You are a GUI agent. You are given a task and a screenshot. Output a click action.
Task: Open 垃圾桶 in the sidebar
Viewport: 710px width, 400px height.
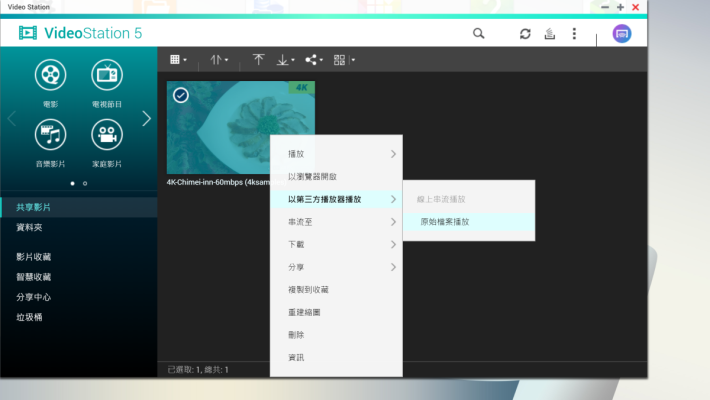79,317
